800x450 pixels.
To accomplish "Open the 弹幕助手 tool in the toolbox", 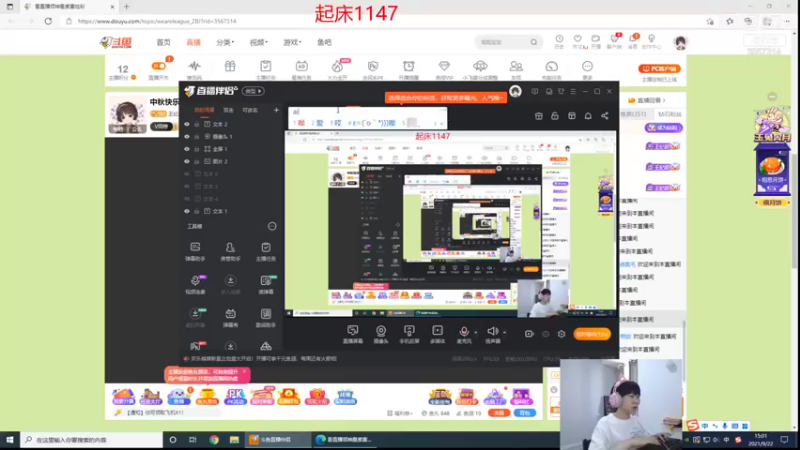I will (195, 252).
